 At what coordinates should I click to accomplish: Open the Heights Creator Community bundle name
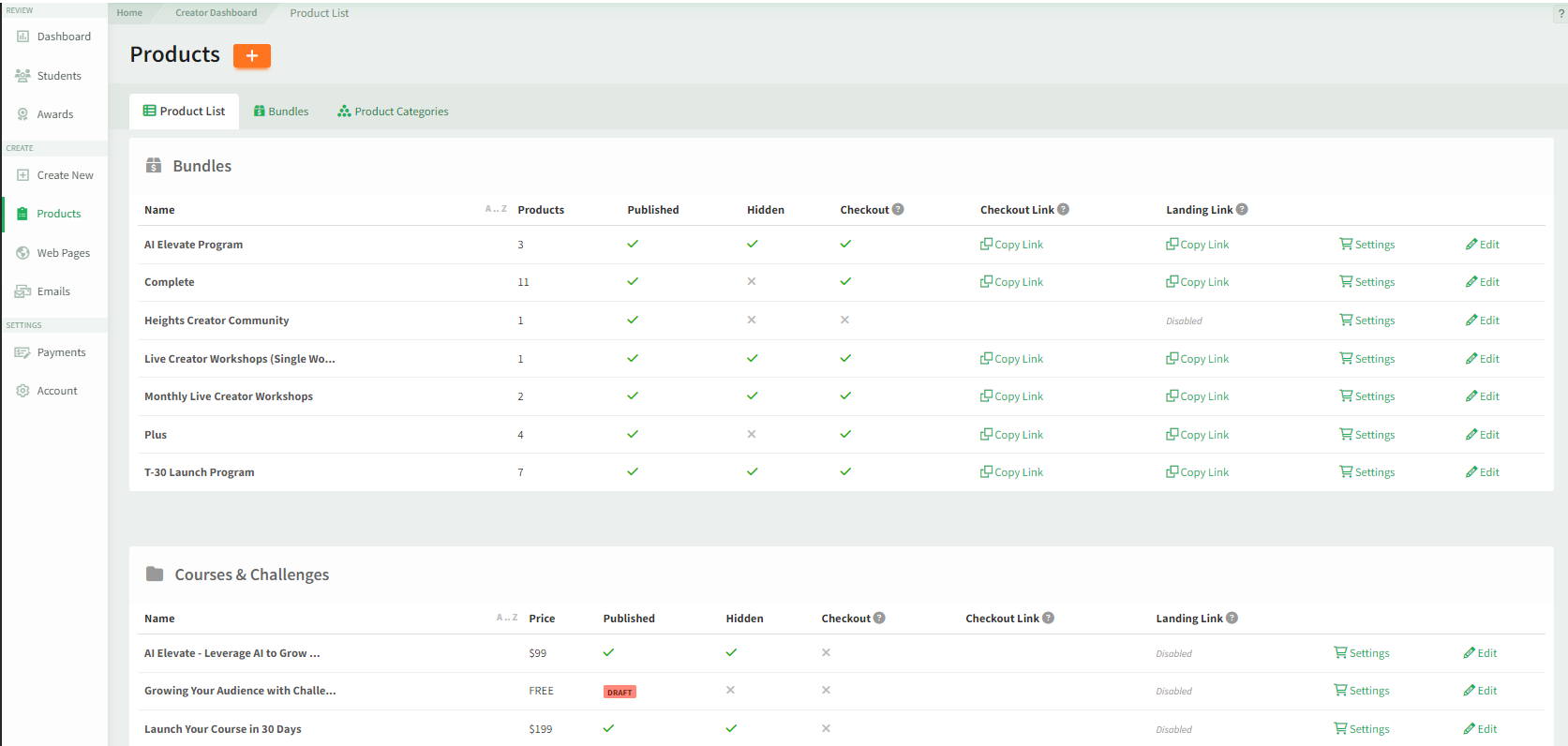click(x=217, y=321)
